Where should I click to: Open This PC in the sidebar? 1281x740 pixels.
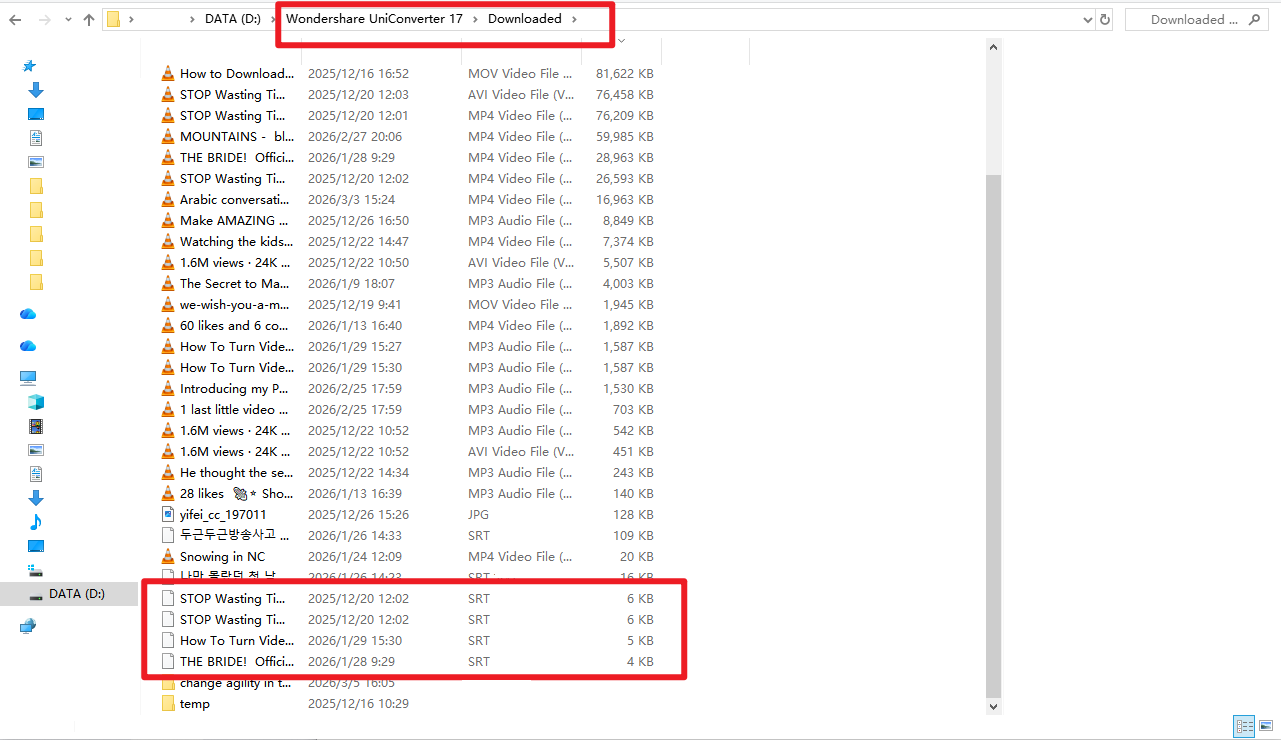pyautogui.click(x=29, y=377)
